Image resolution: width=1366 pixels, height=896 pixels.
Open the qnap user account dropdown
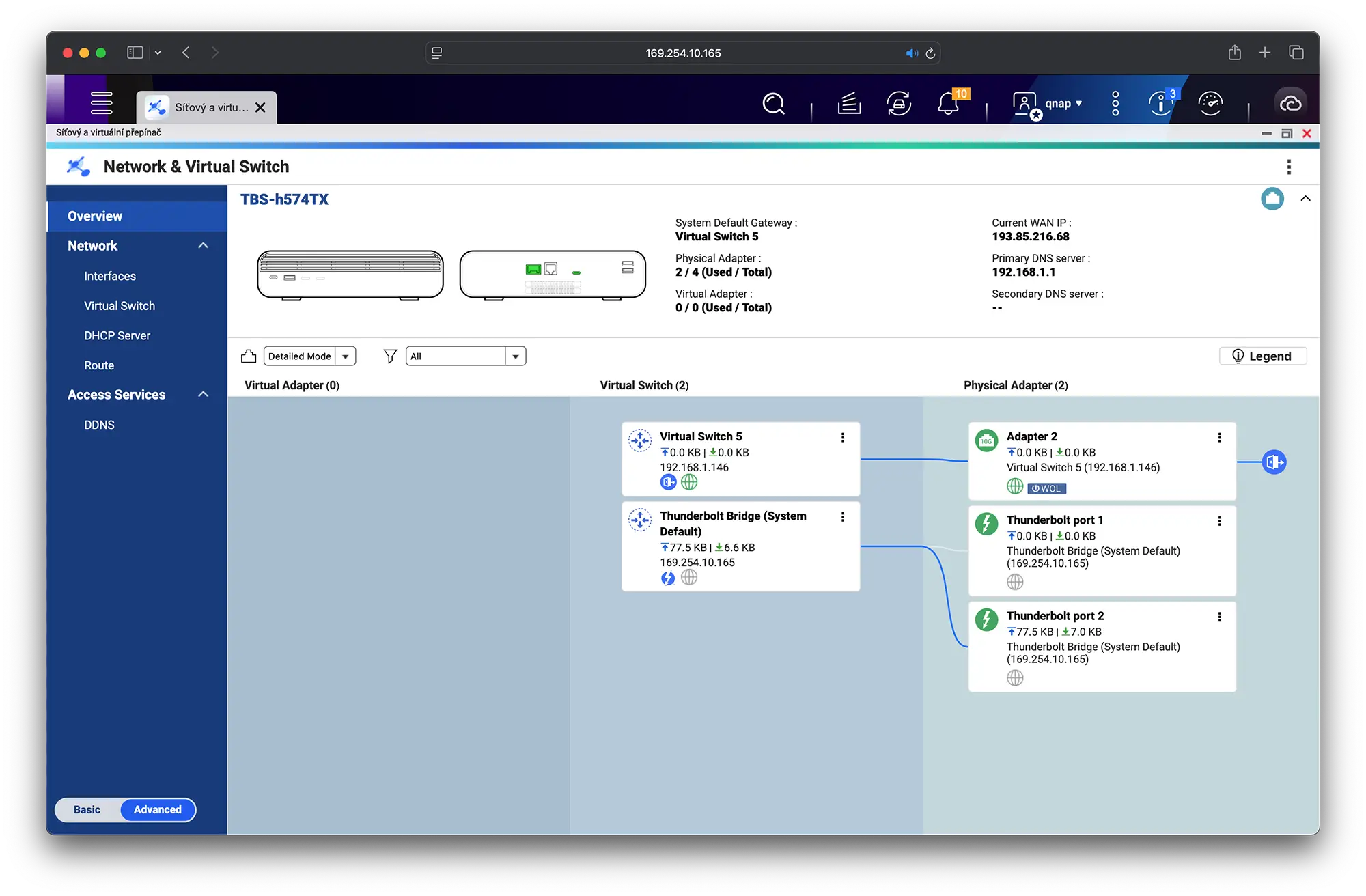point(1058,104)
